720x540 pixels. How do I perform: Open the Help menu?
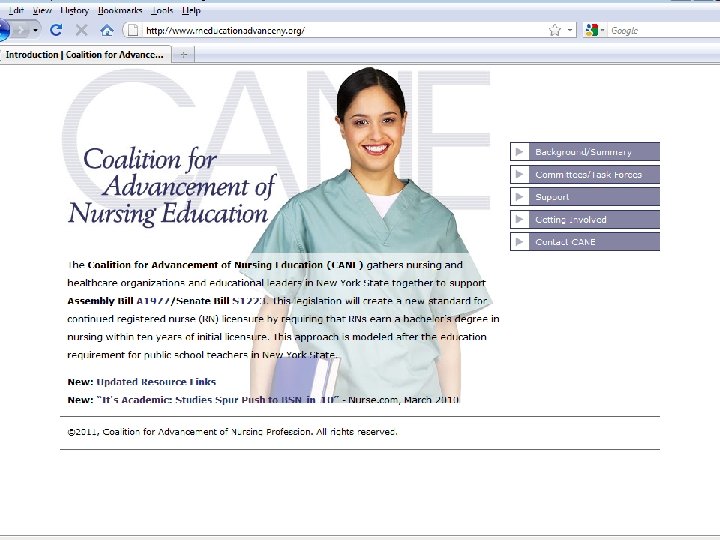point(191,10)
